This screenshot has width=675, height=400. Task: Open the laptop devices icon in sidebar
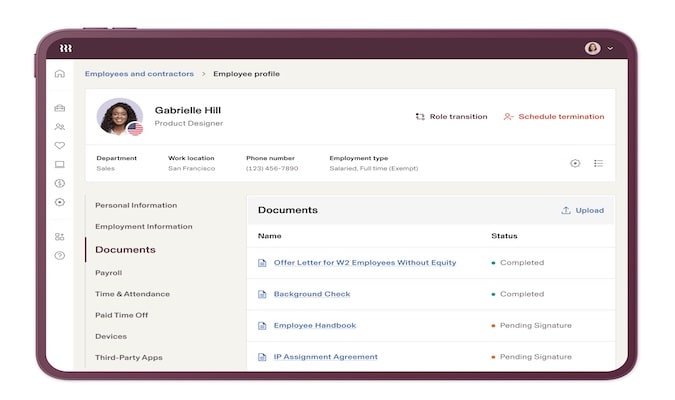[x=60, y=165]
